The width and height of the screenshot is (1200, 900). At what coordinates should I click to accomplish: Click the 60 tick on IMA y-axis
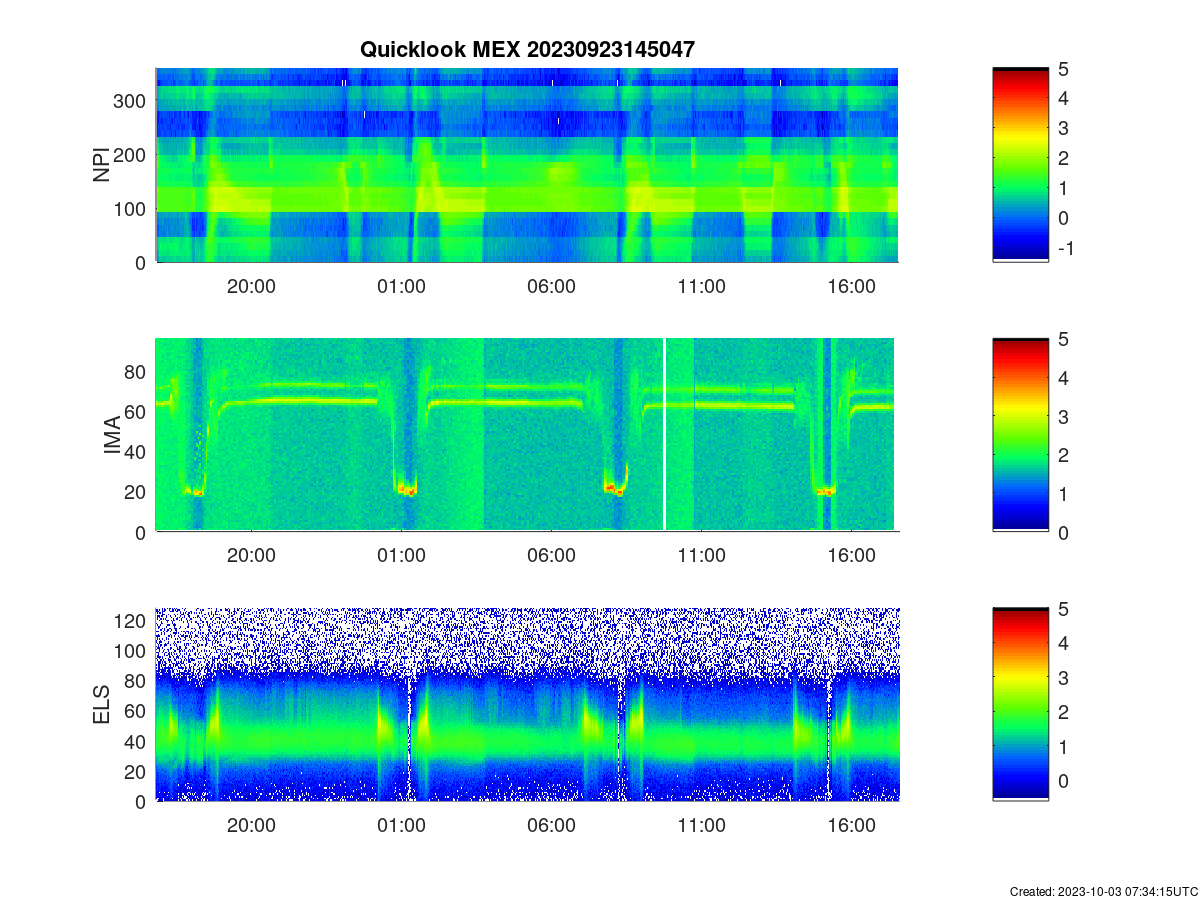click(x=137, y=412)
